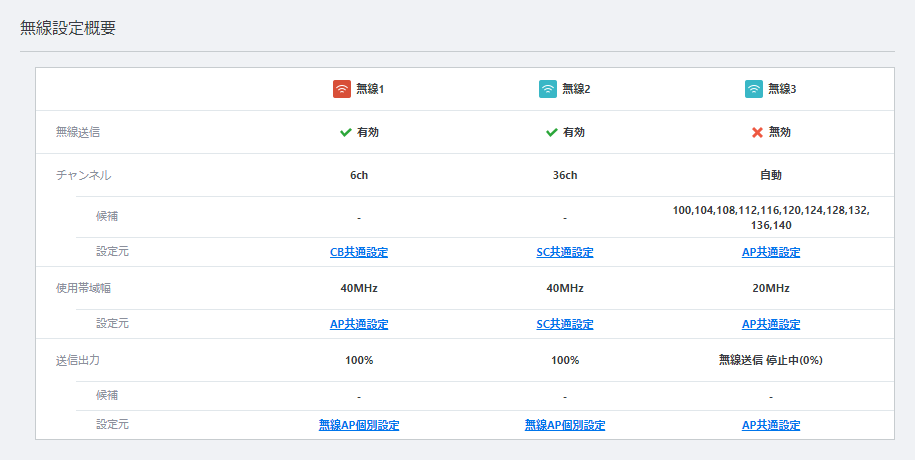The height and width of the screenshot is (460, 915).
Task: Click the 送信出力 row label
Action: click(78, 360)
